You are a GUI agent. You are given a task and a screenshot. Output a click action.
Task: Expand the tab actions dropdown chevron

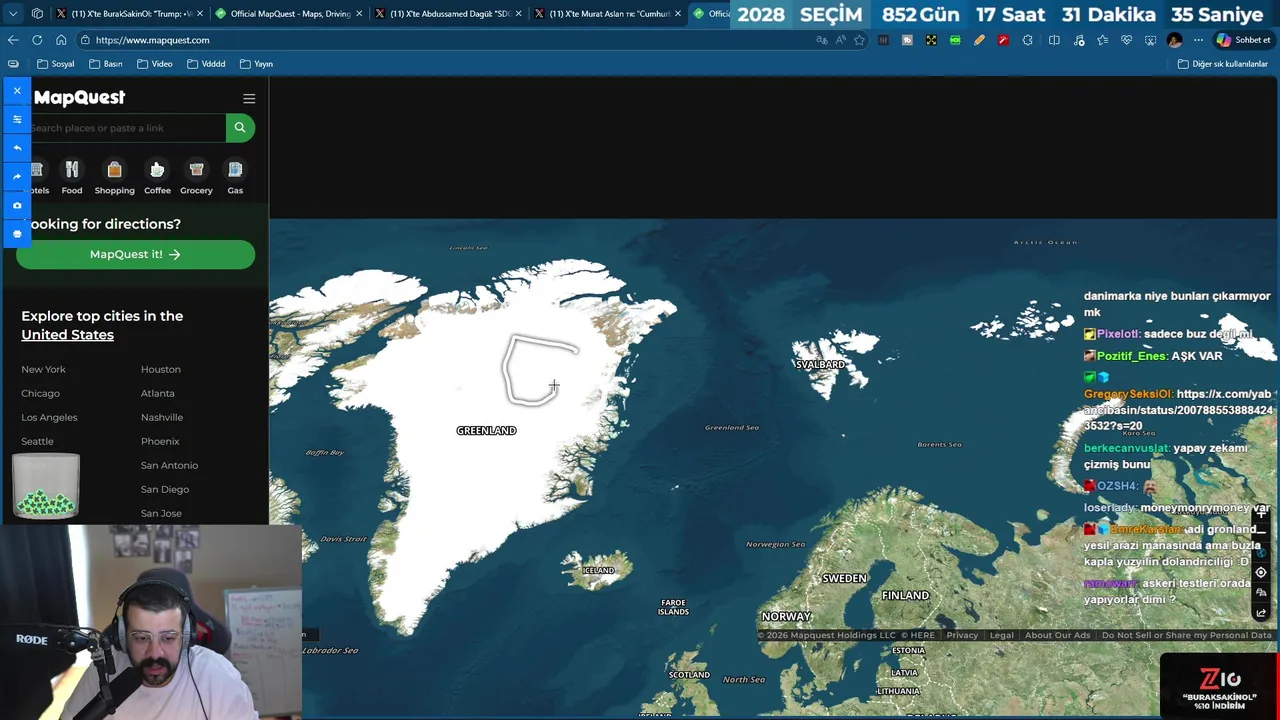pos(13,14)
